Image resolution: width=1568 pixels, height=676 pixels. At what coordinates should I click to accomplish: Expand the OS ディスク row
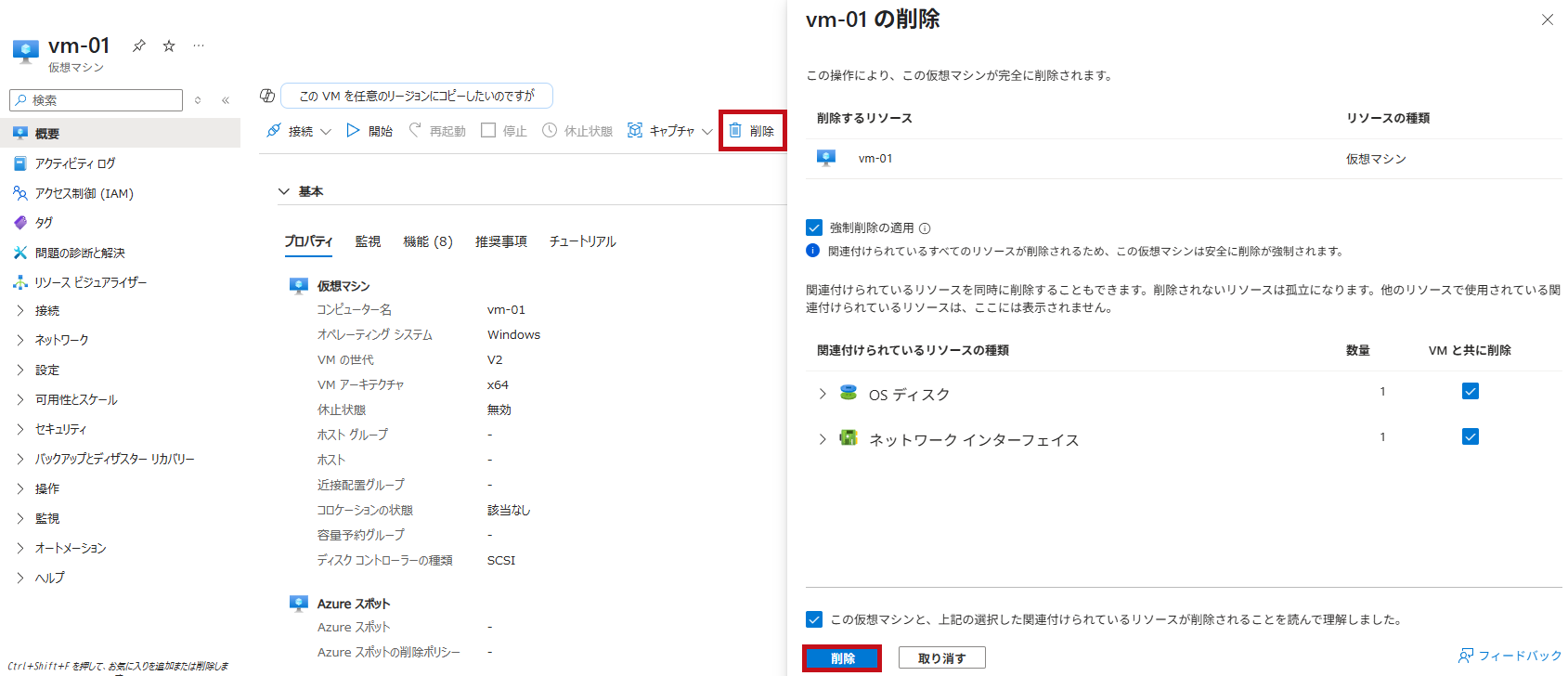coord(823,394)
